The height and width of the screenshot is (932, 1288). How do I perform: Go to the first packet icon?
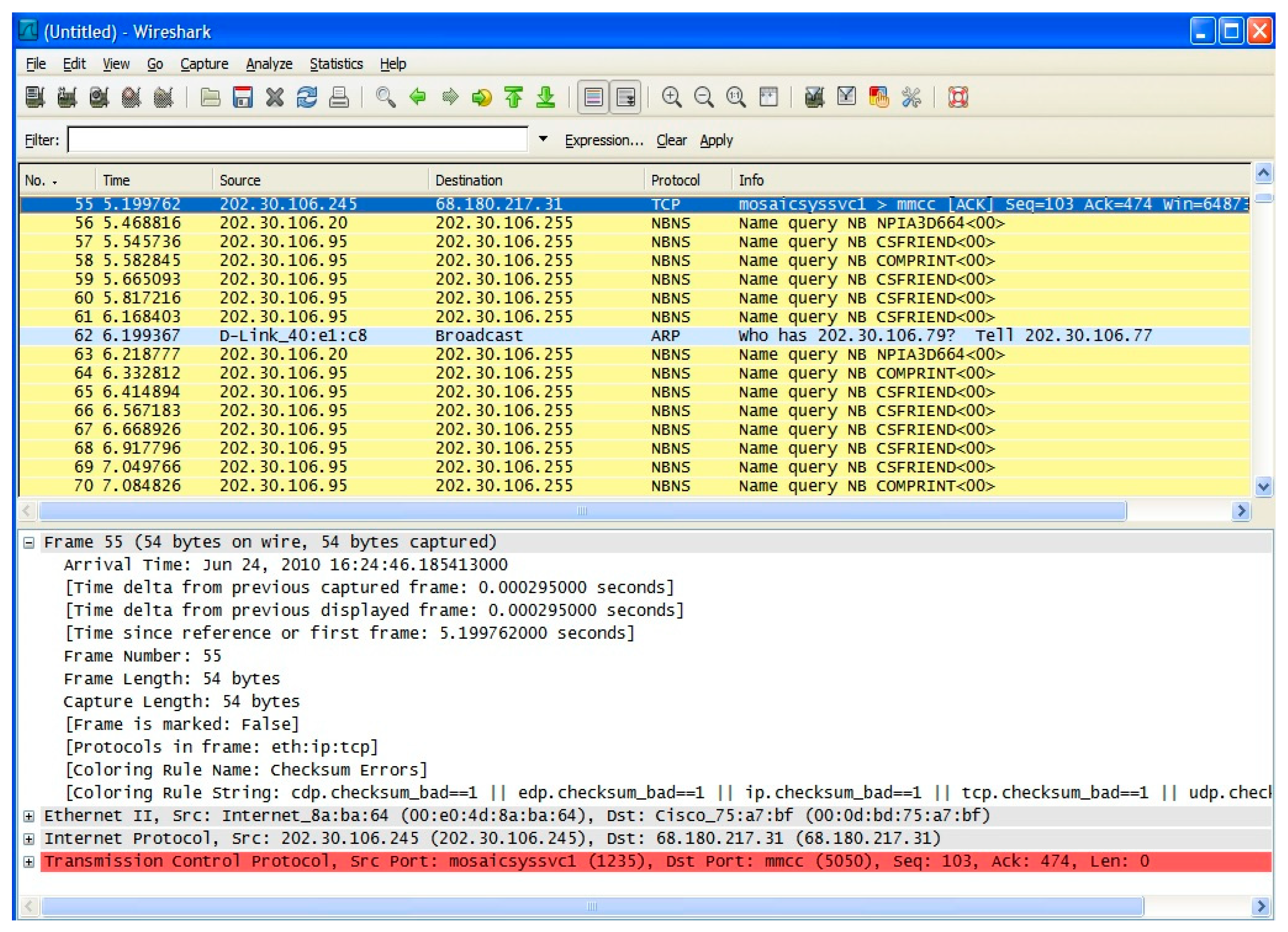click(514, 97)
